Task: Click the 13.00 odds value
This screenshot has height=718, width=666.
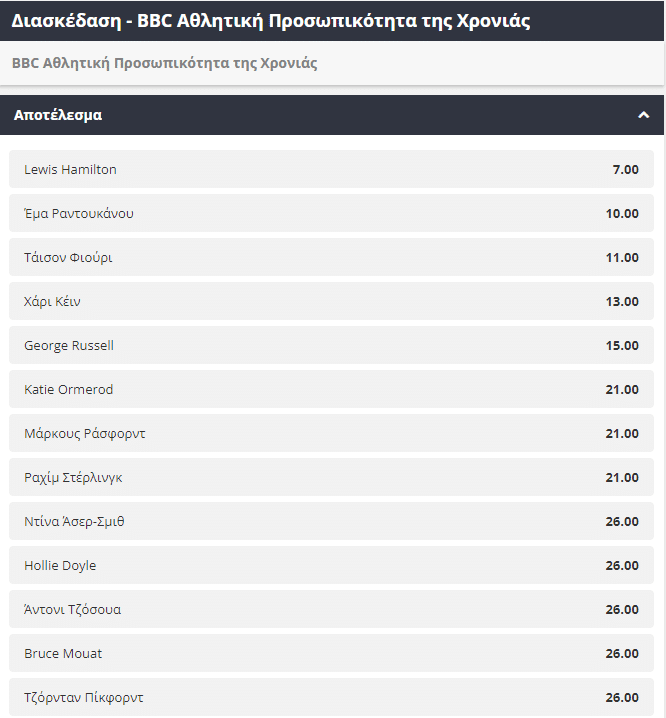Action: (622, 302)
